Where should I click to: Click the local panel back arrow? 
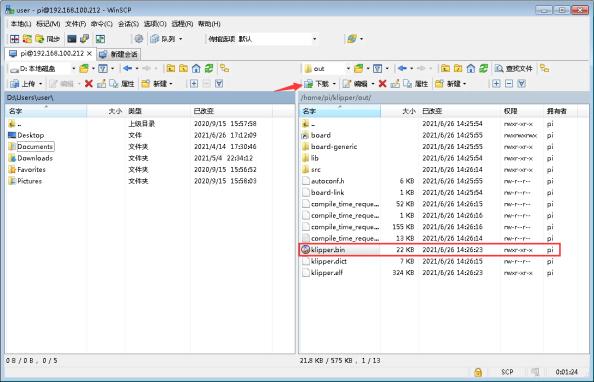click(128, 69)
